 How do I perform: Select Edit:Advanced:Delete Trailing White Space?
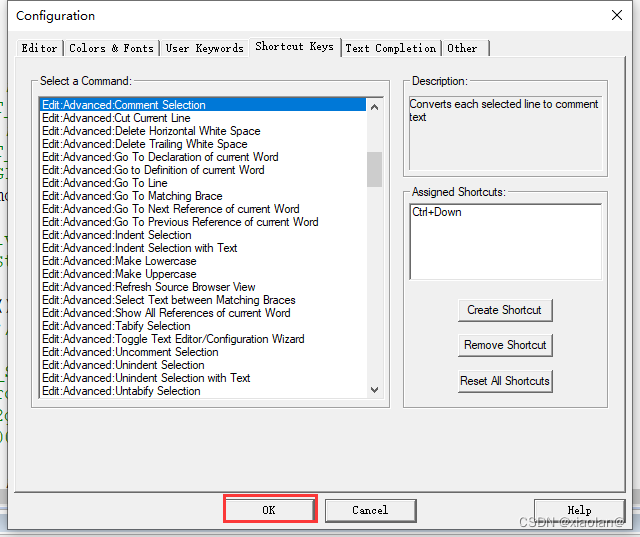[203, 144]
